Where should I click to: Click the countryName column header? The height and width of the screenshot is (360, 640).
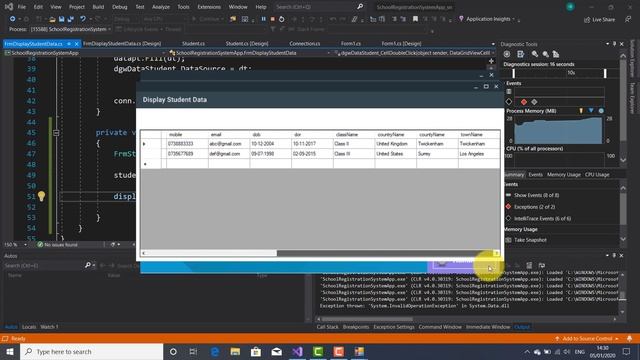(x=395, y=135)
